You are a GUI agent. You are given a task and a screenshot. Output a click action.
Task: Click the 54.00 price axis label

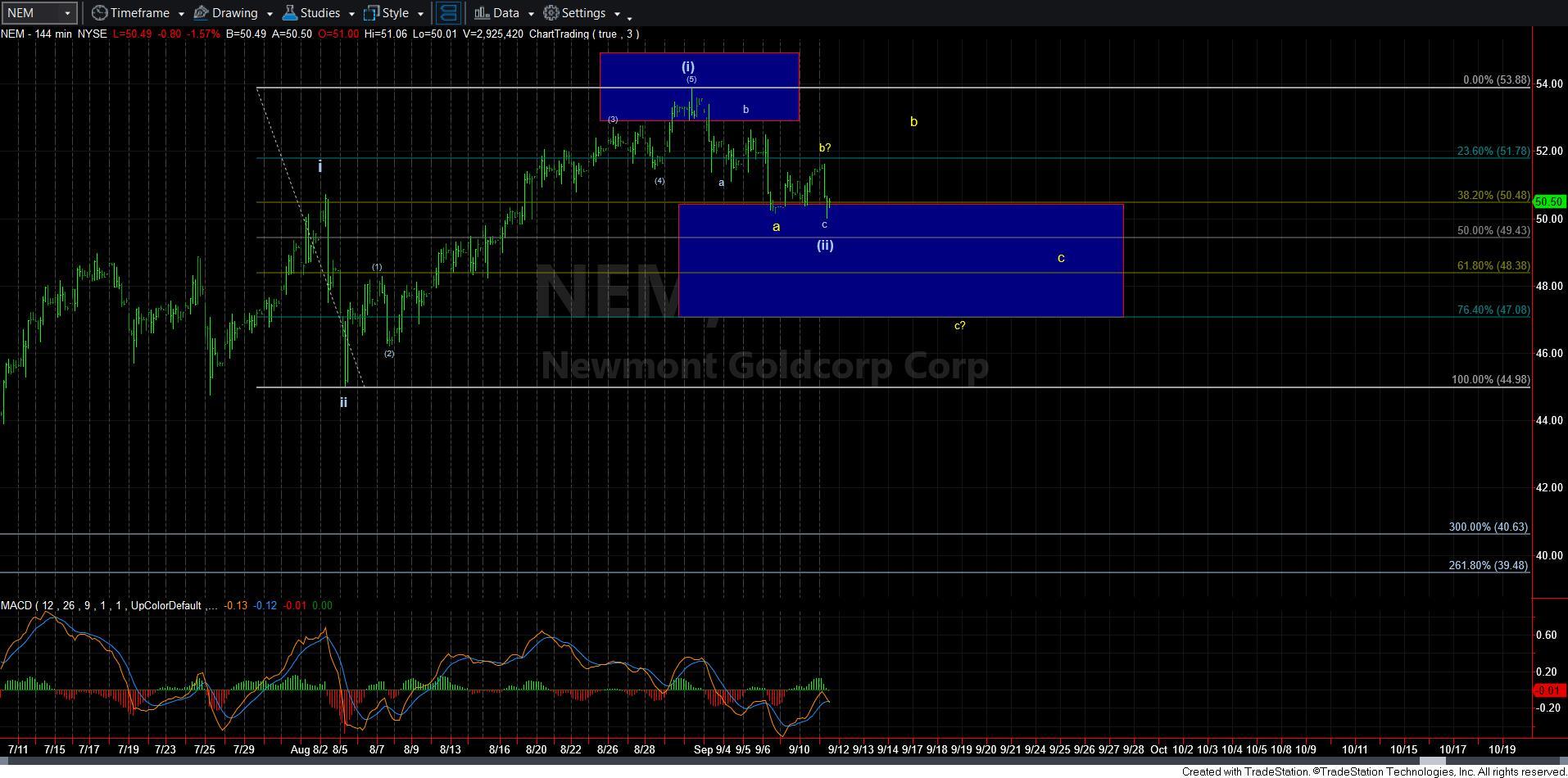click(1550, 84)
